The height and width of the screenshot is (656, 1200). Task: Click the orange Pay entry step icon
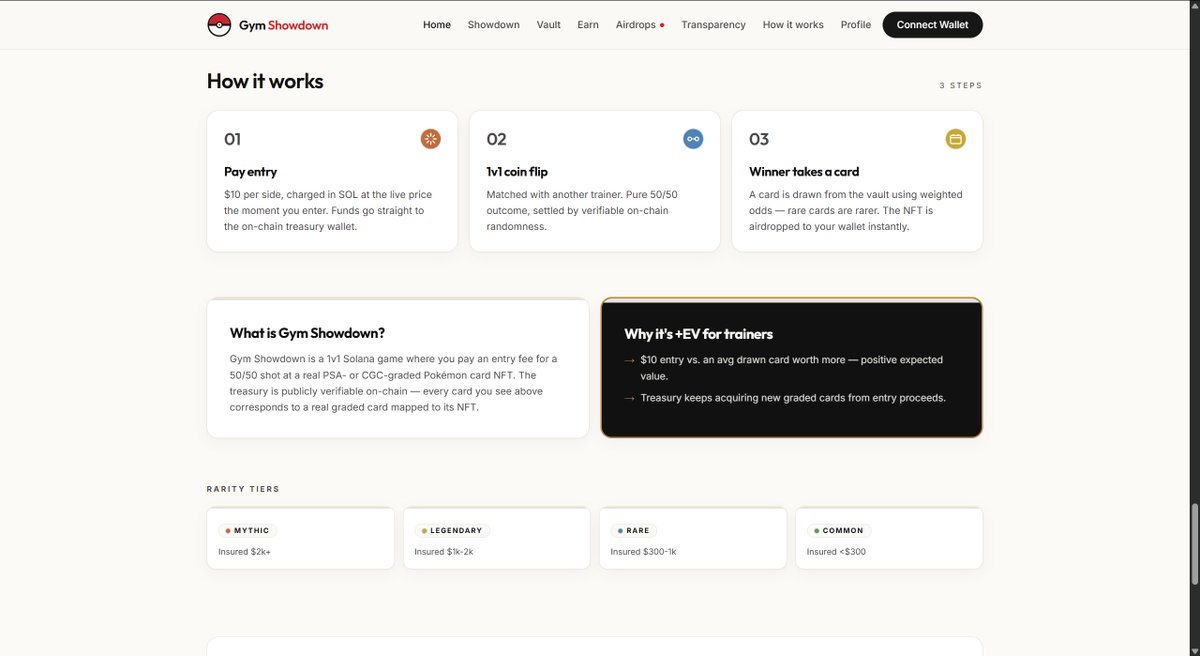430,139
